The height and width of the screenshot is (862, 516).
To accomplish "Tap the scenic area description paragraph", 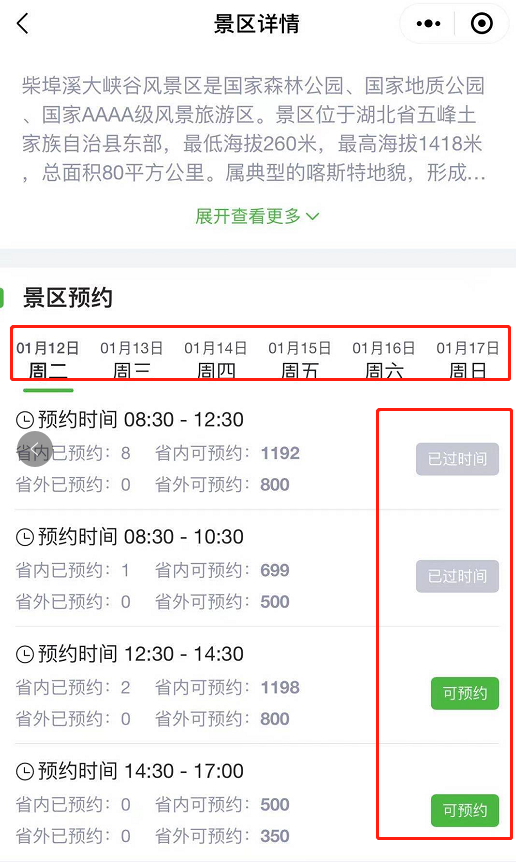I will (254, 129).
